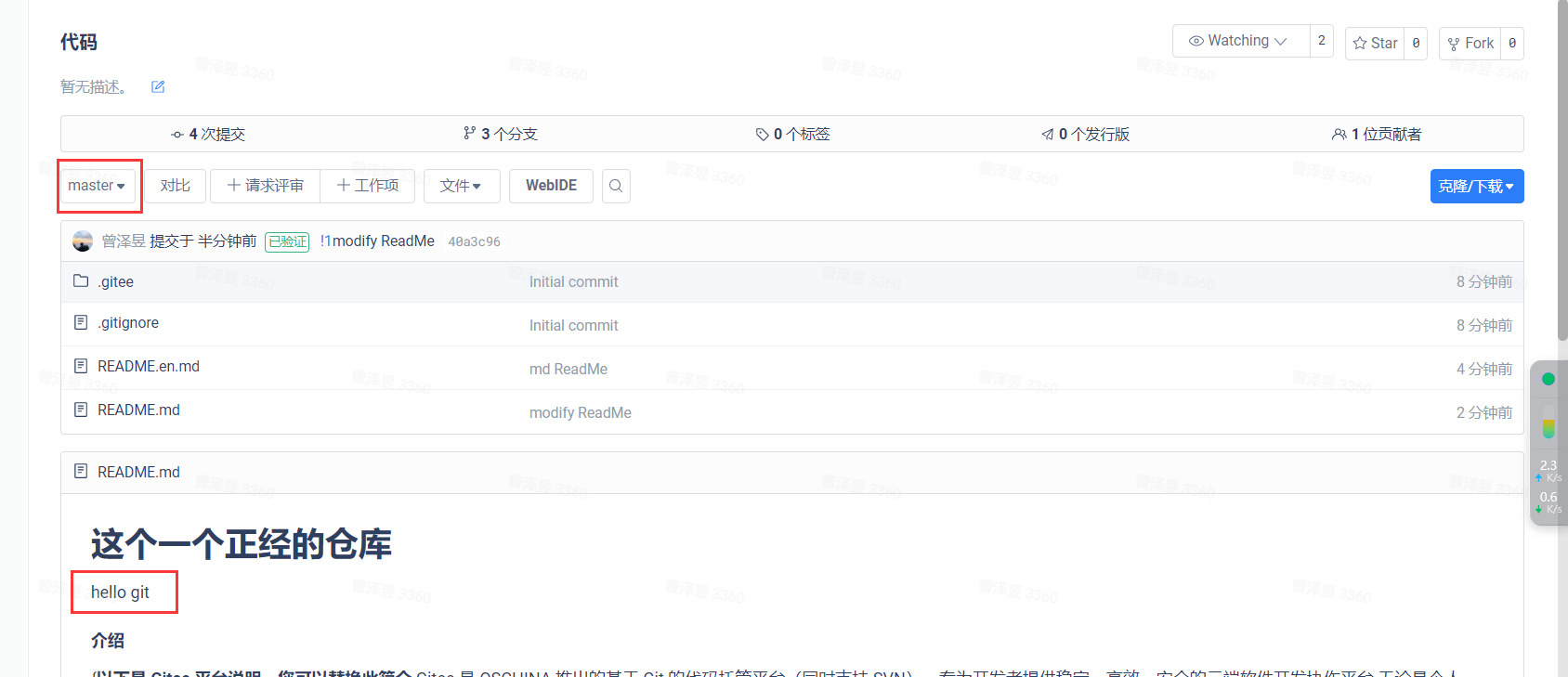This screenshot has width=1568, height=677.
Task: Click commit hash 40a3c96
Action: click(474, 241)
